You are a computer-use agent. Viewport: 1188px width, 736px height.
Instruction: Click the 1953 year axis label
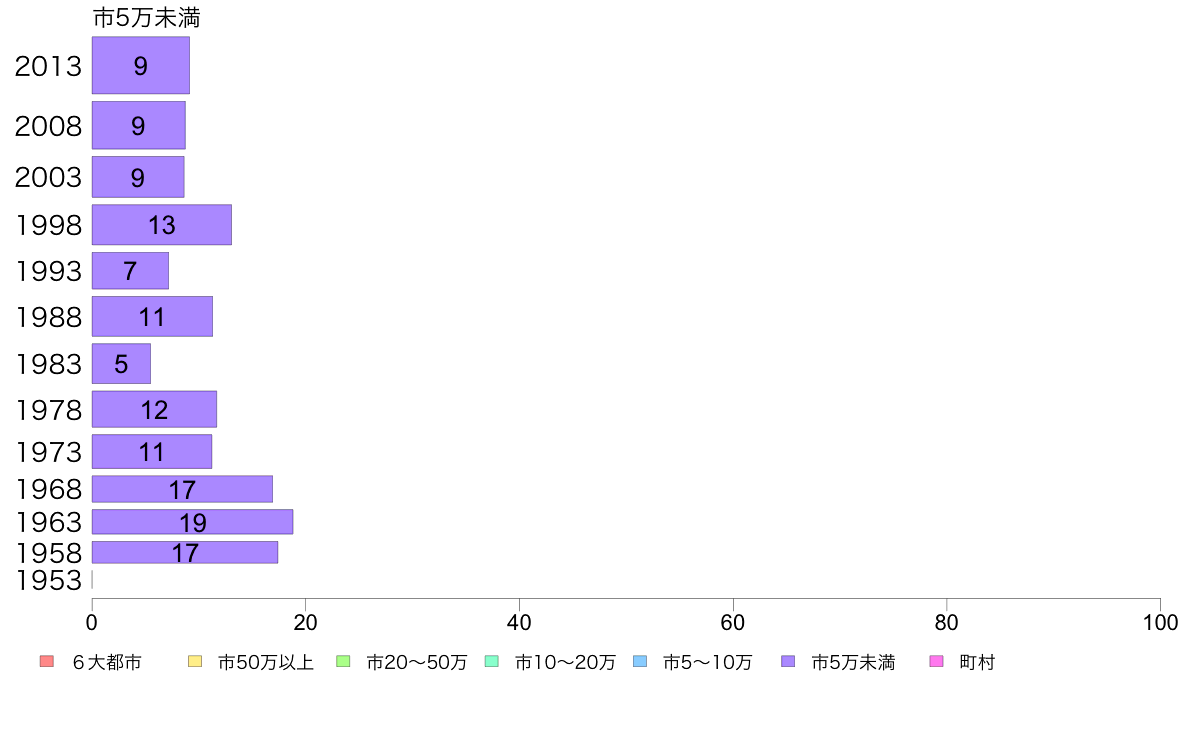point(48,581)
